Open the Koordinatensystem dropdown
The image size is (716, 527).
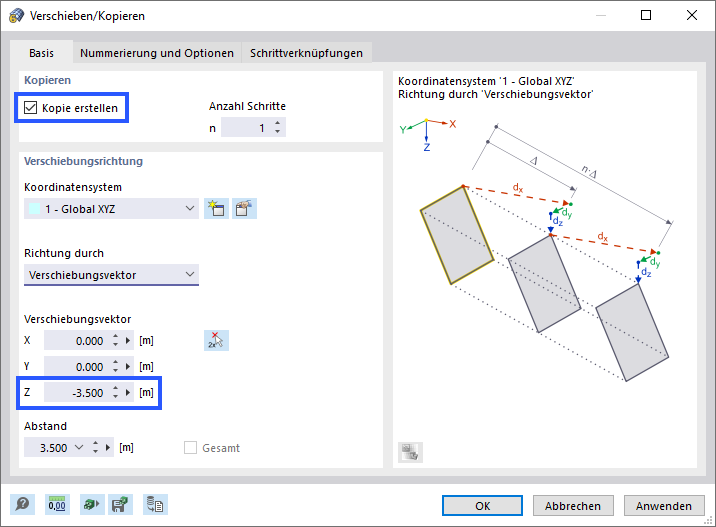click(111, 209)
